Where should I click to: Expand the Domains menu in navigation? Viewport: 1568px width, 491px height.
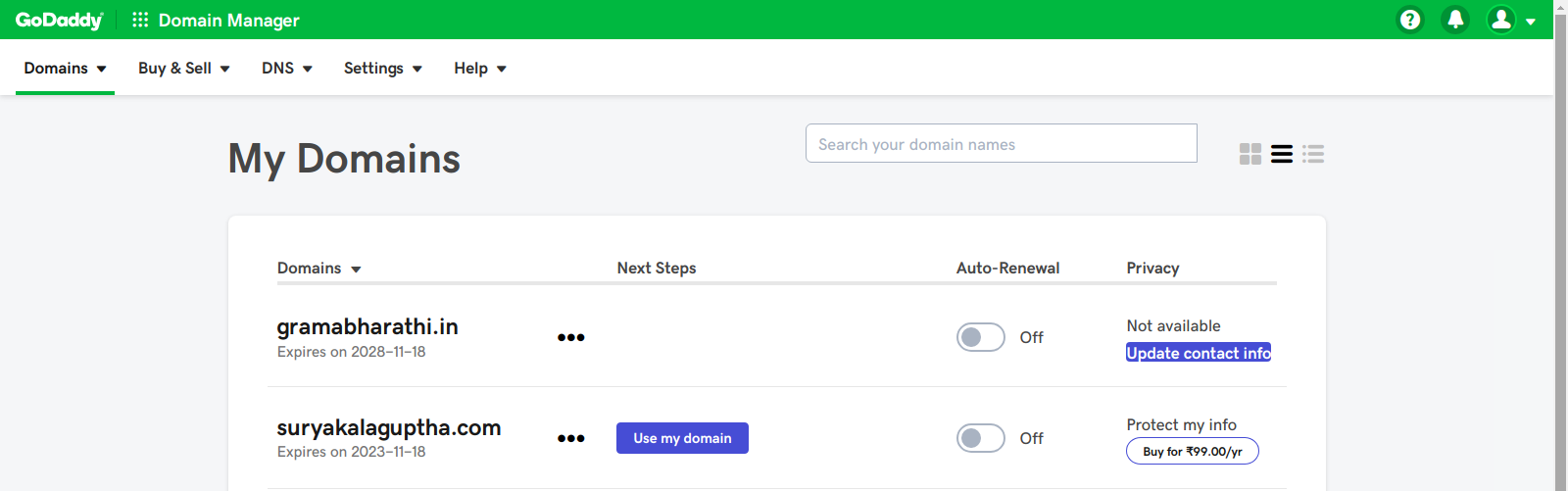point(65,69)
